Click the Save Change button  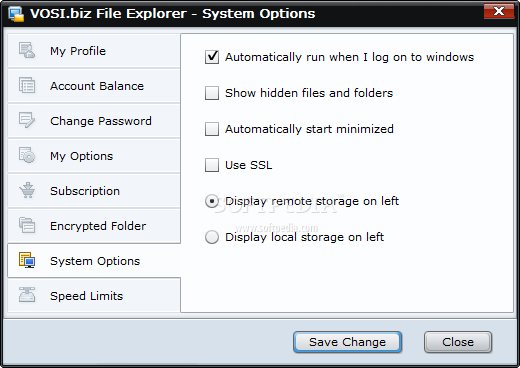[347, 342]
